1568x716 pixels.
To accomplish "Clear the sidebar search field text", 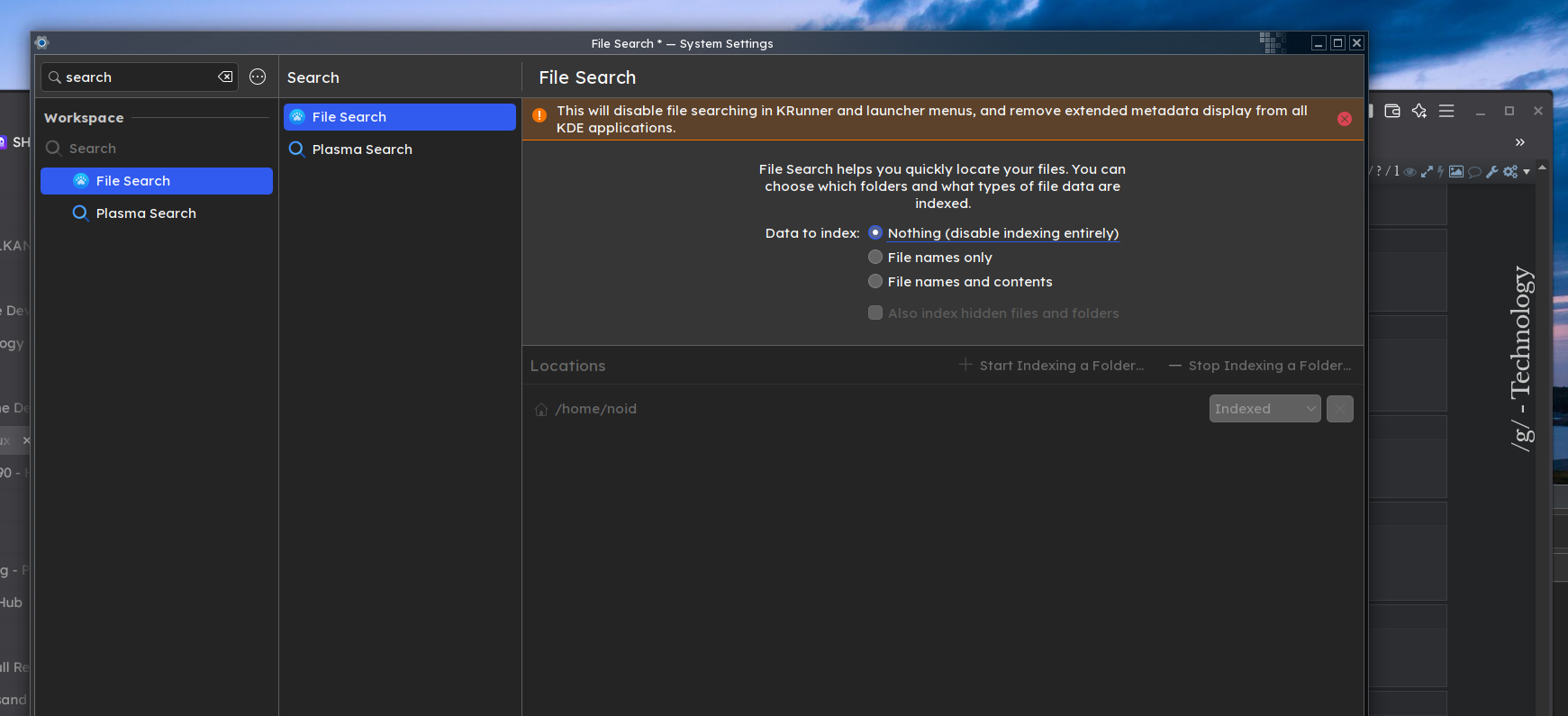I will tap(225, 77).
